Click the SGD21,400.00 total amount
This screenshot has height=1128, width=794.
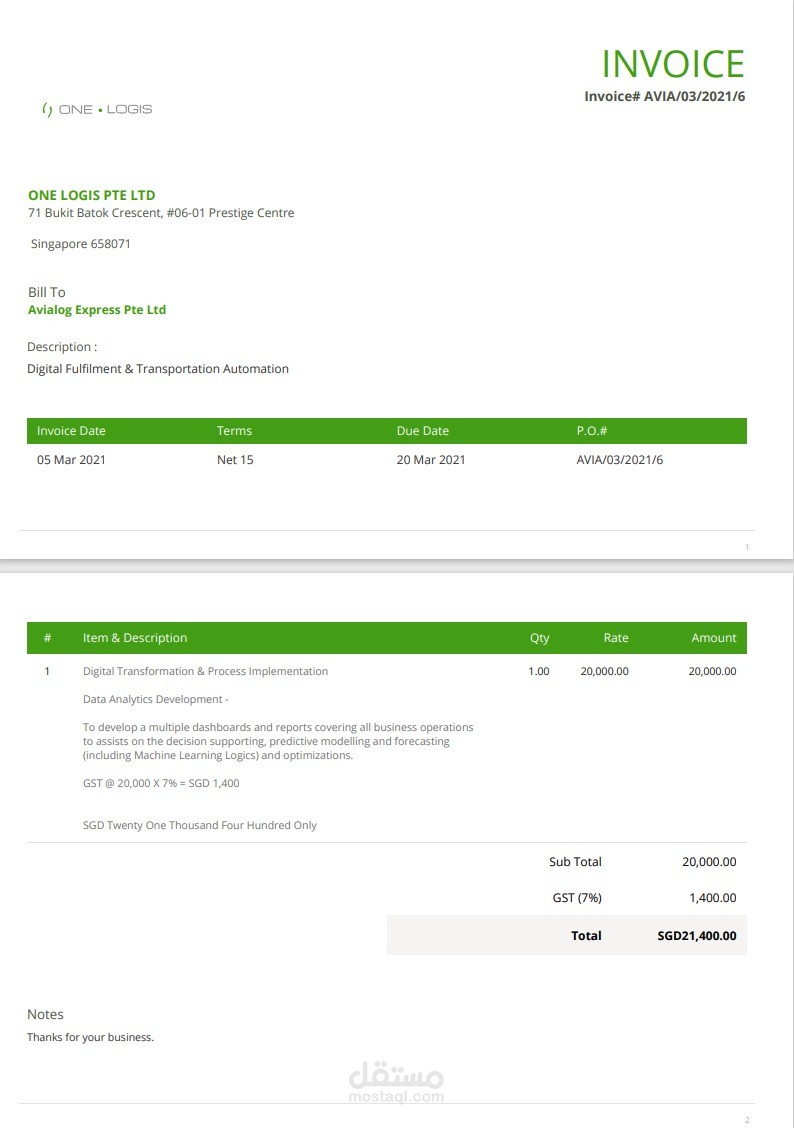pos(696,936)
